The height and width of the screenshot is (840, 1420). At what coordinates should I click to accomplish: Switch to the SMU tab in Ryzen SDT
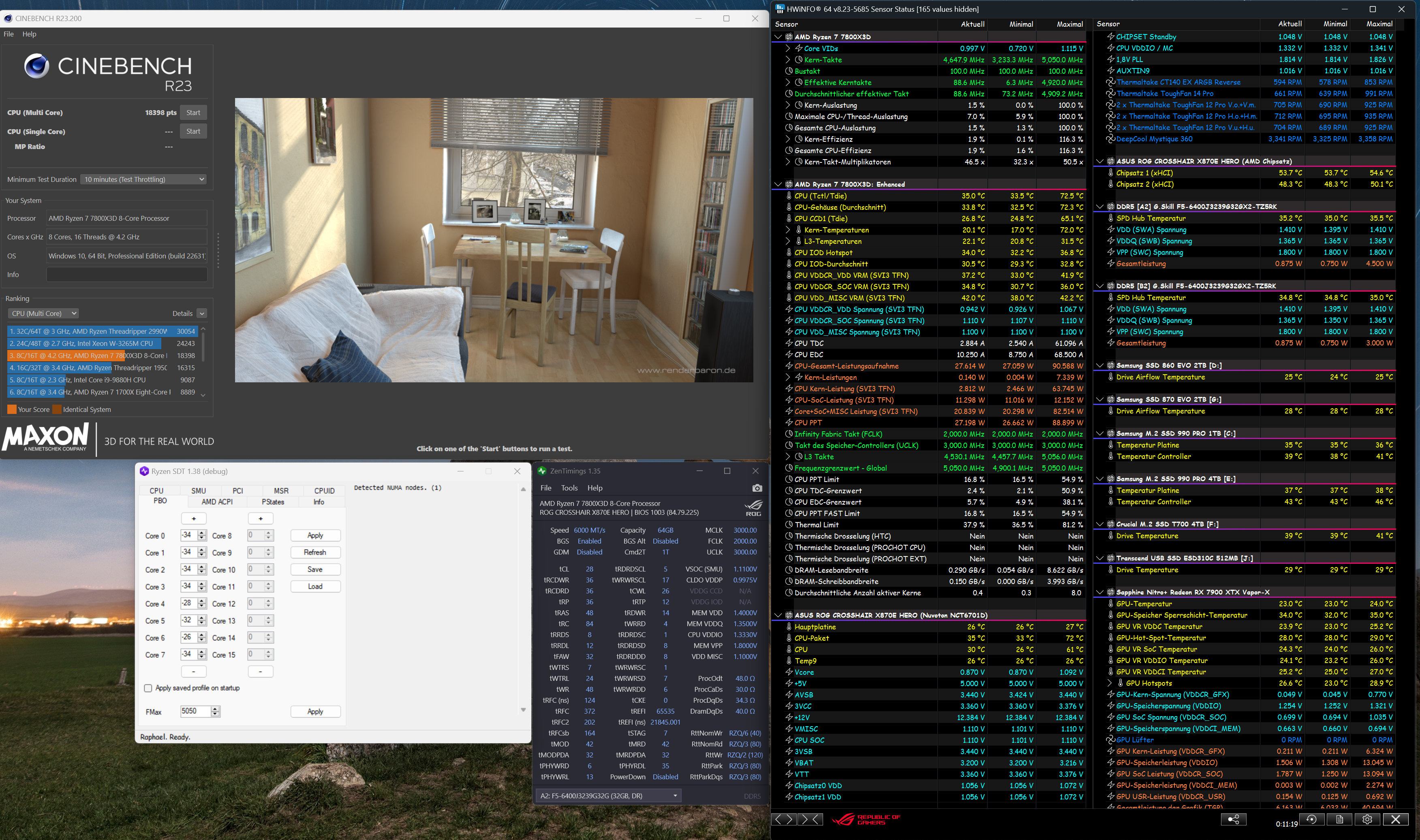click(x=198, y=491)
